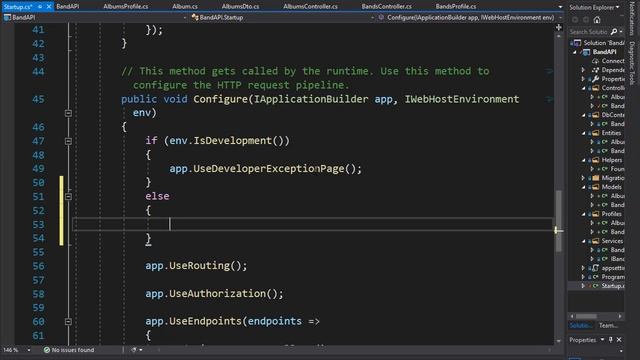The width and height of the screenshot is (640, 360).
Task: Click Solution Explorer horizontal scrollbar thumb
Action: point(587,316)
